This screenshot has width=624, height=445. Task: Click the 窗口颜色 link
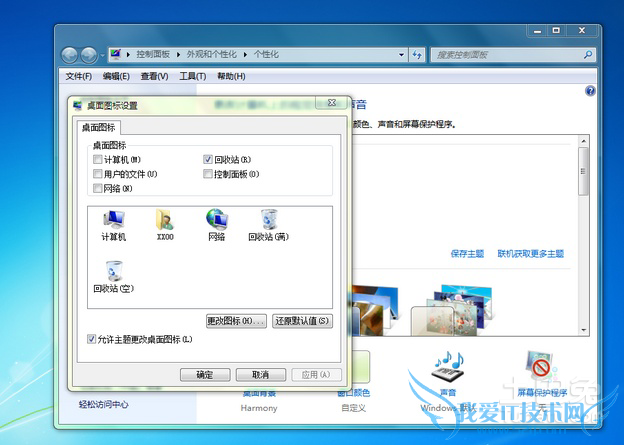point(354,393)
